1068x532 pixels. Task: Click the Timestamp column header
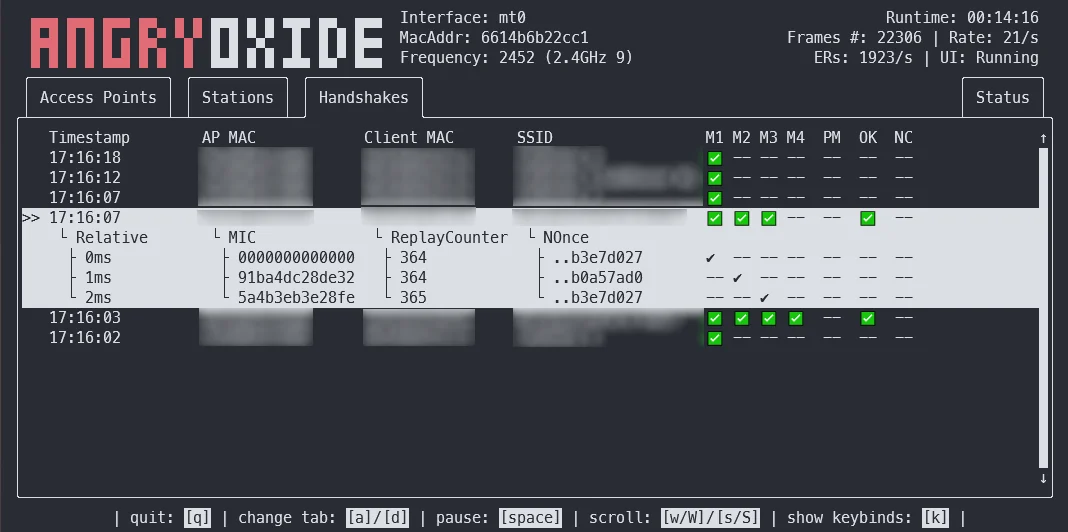(89, 138)
